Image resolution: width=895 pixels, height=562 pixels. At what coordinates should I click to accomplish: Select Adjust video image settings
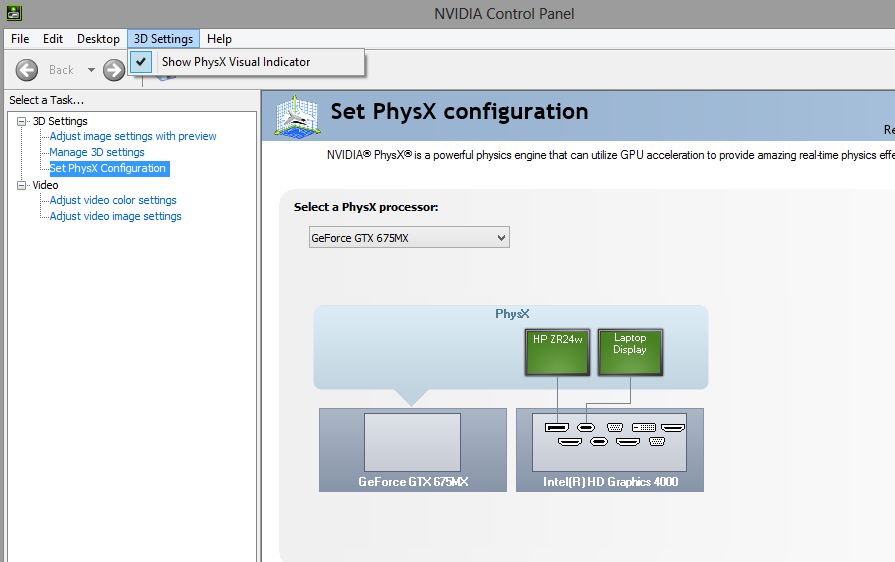click(115, 217)
